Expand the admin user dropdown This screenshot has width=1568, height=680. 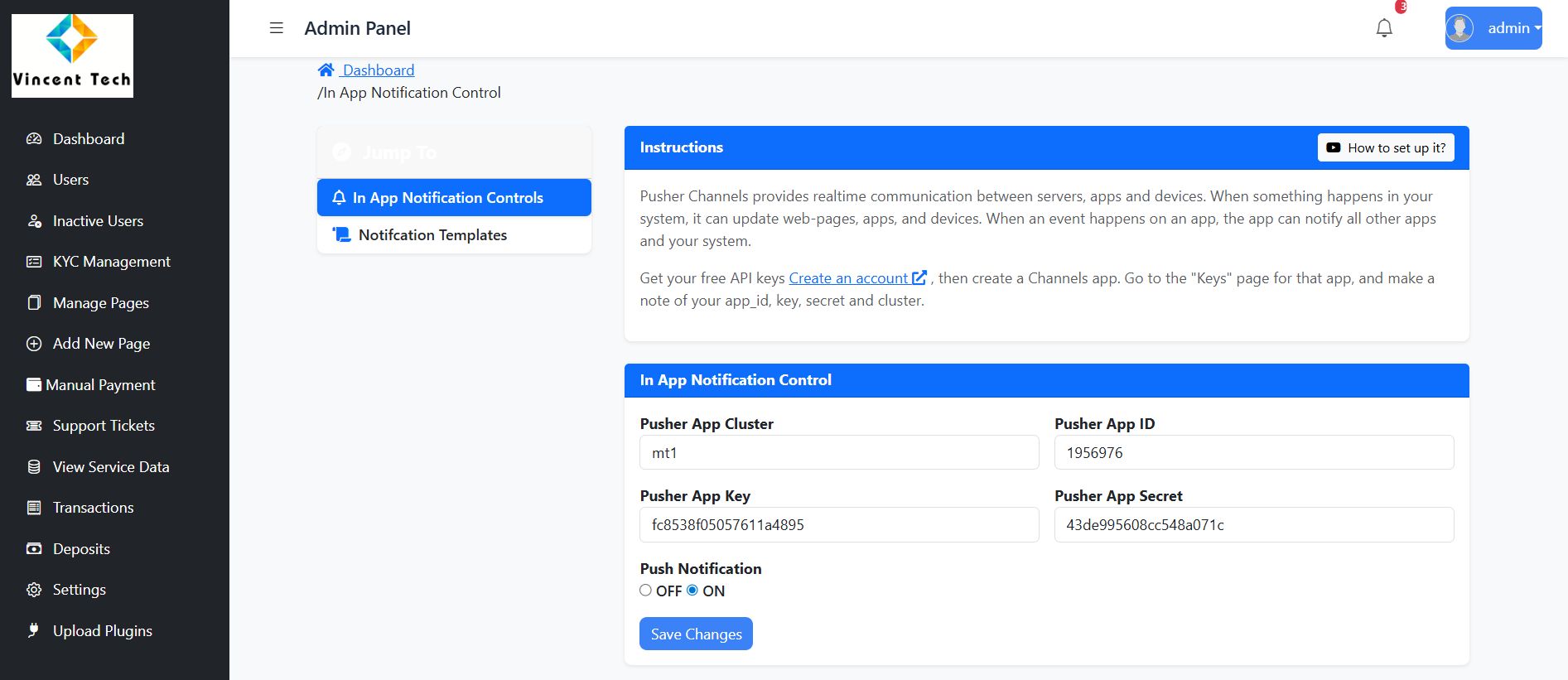pyautogui.click(x=1493, y=28)
